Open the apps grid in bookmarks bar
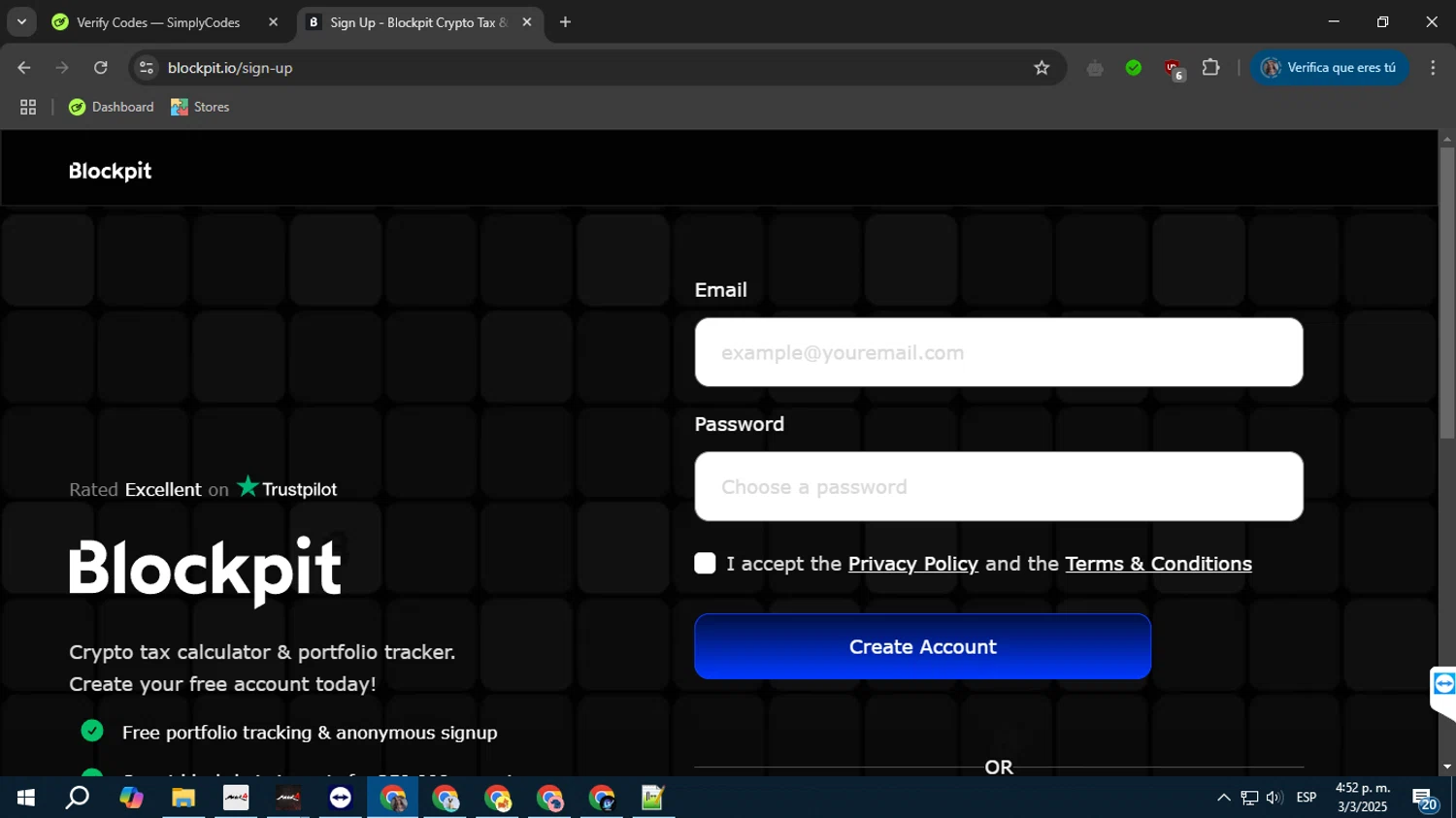This screenshot has height=818, width=1456. point(28,108)
